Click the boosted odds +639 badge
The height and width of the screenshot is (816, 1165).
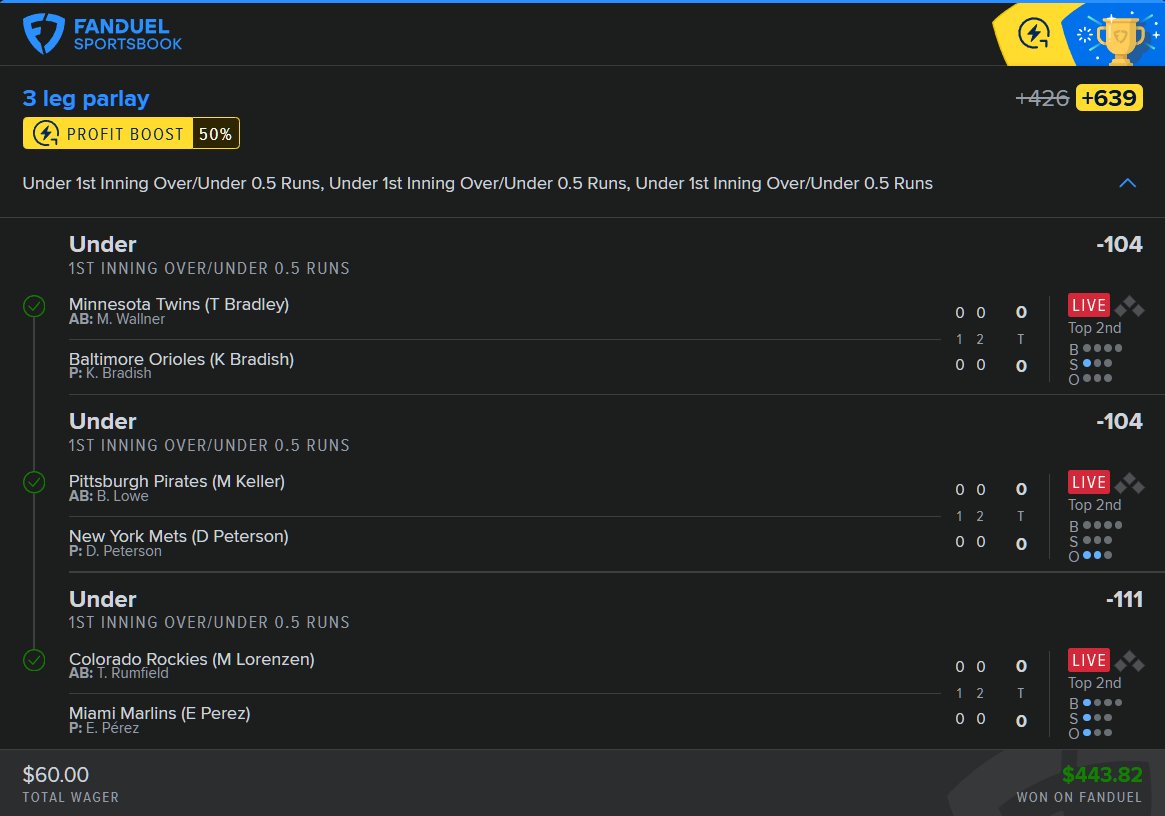(1109, 98)
